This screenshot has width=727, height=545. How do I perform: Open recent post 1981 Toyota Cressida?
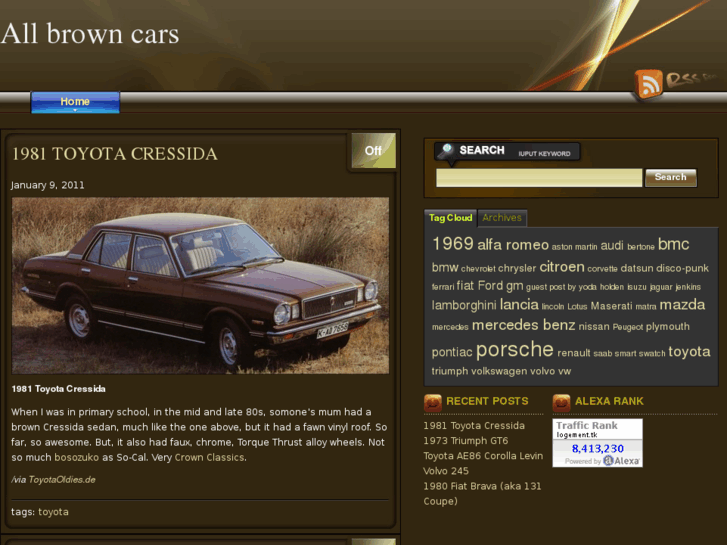474,426
